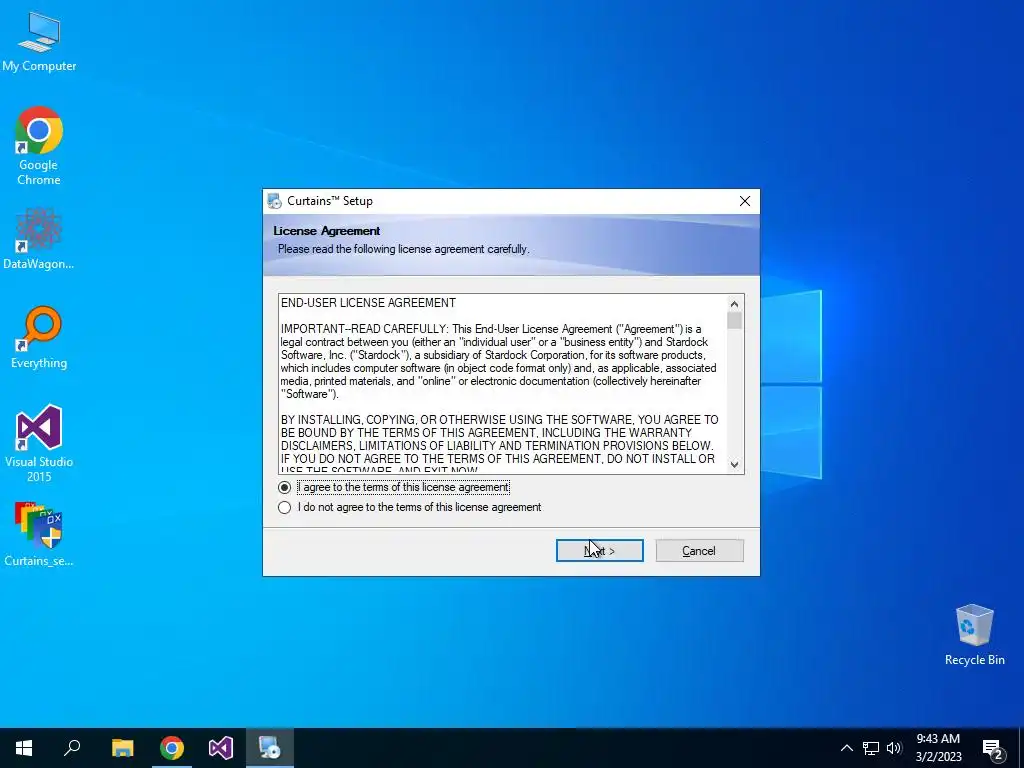Screen dimensions: 1024x768
Task: Click the END-USER LICENSE AGREEMENT heading text
Action: (368, 303)
